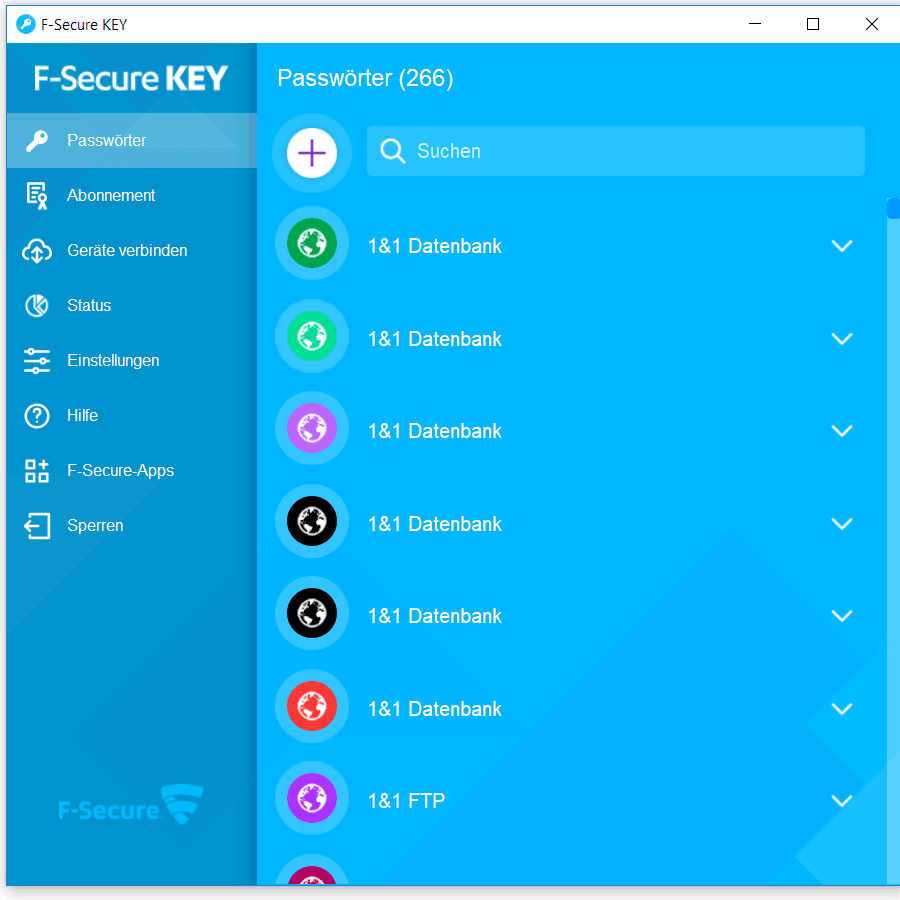Click the lock-out icon beside Sperren

click(x=37, y=526)
